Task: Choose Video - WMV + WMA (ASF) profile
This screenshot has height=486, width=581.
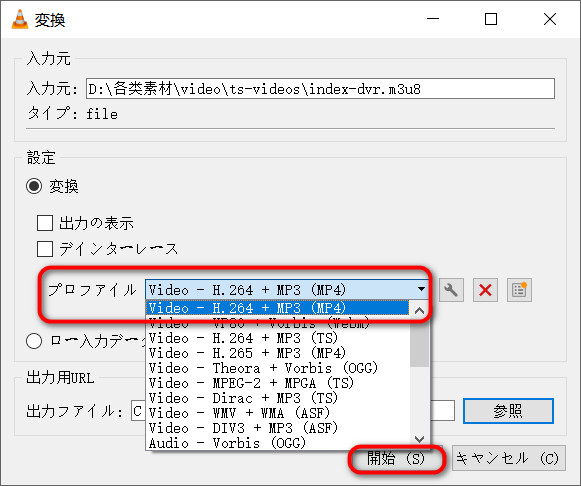Action: coord(278,413)
